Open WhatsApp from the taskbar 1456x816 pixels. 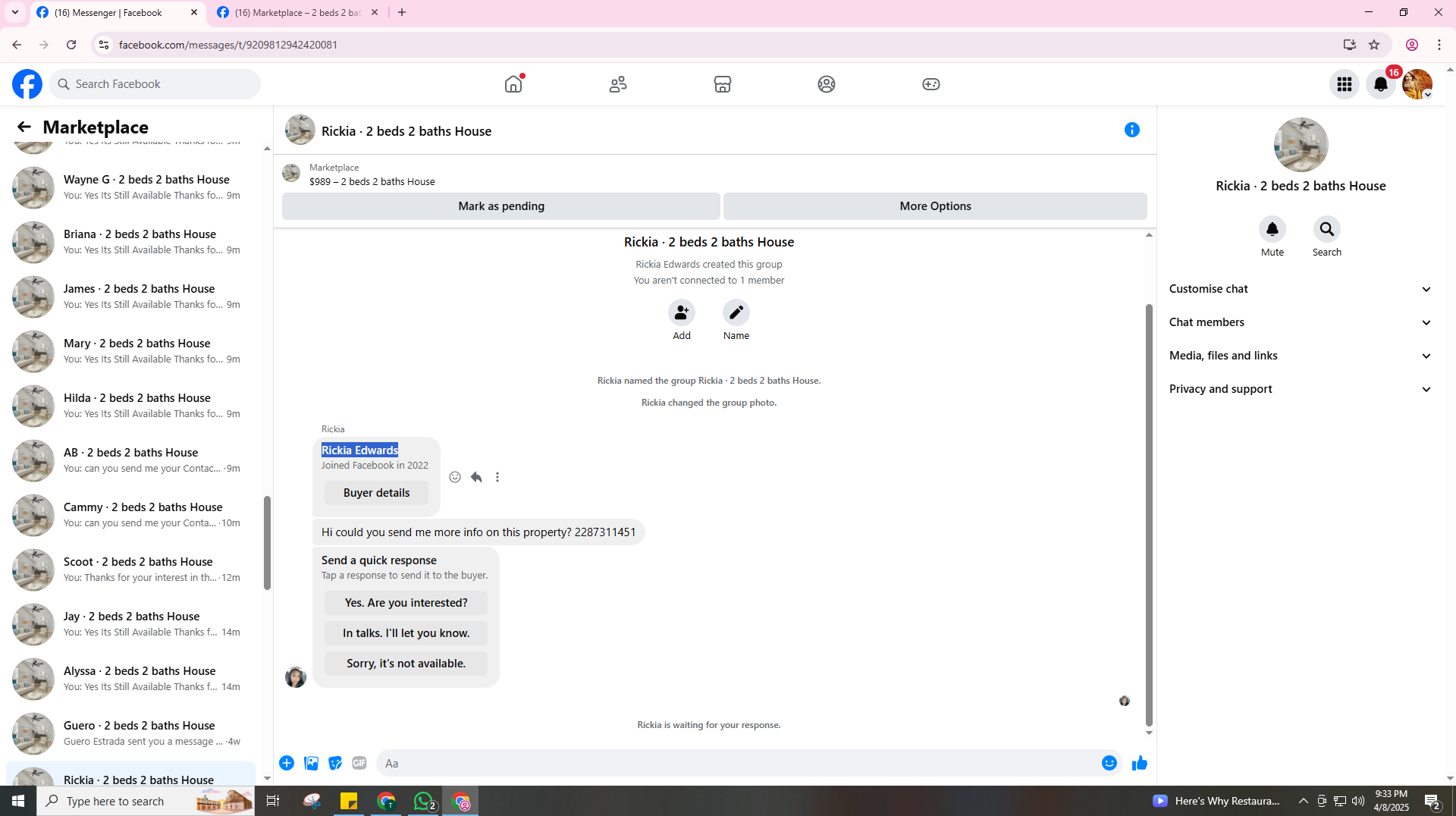423,801
